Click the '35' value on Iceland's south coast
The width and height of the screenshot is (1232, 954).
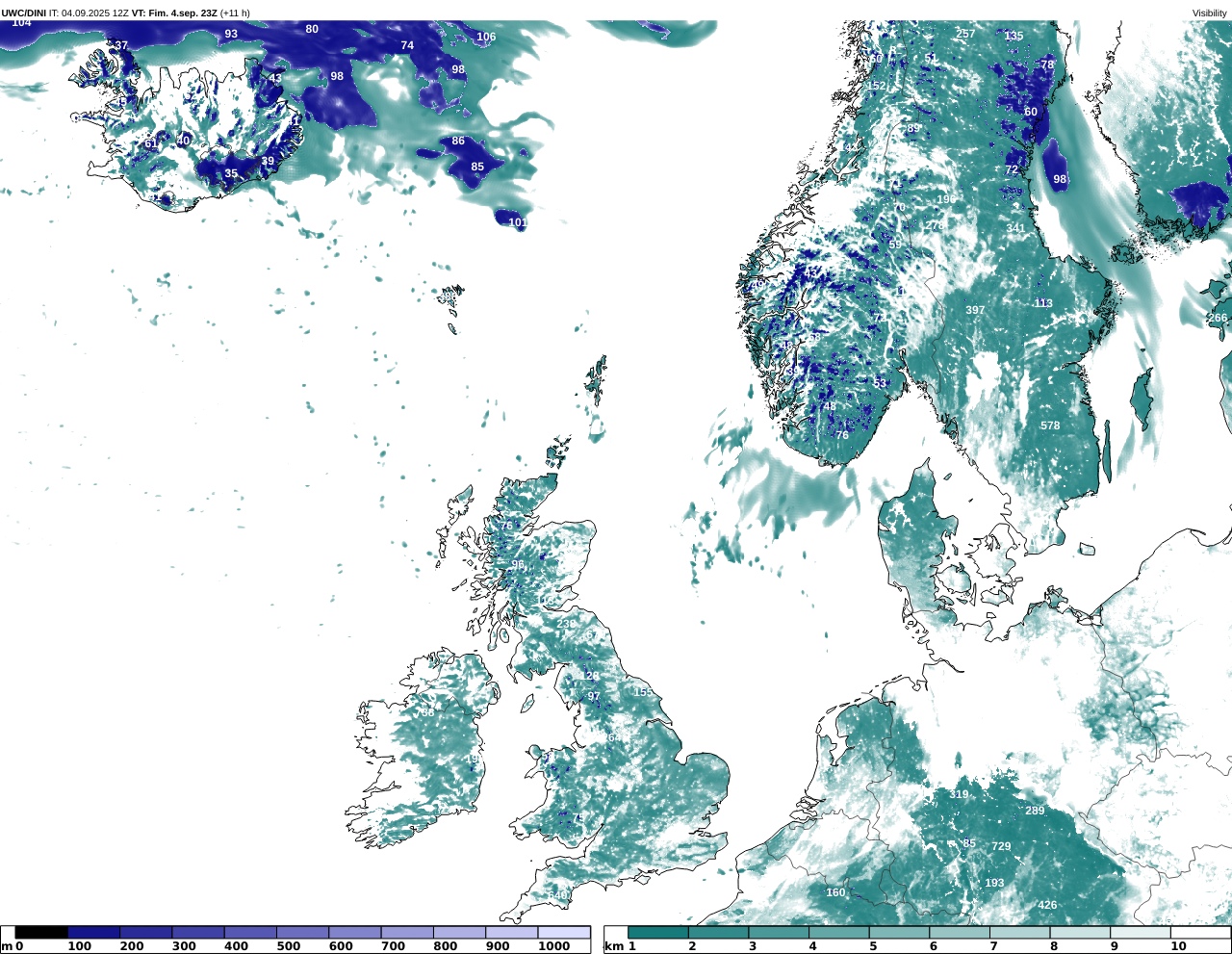coord(231,174)
